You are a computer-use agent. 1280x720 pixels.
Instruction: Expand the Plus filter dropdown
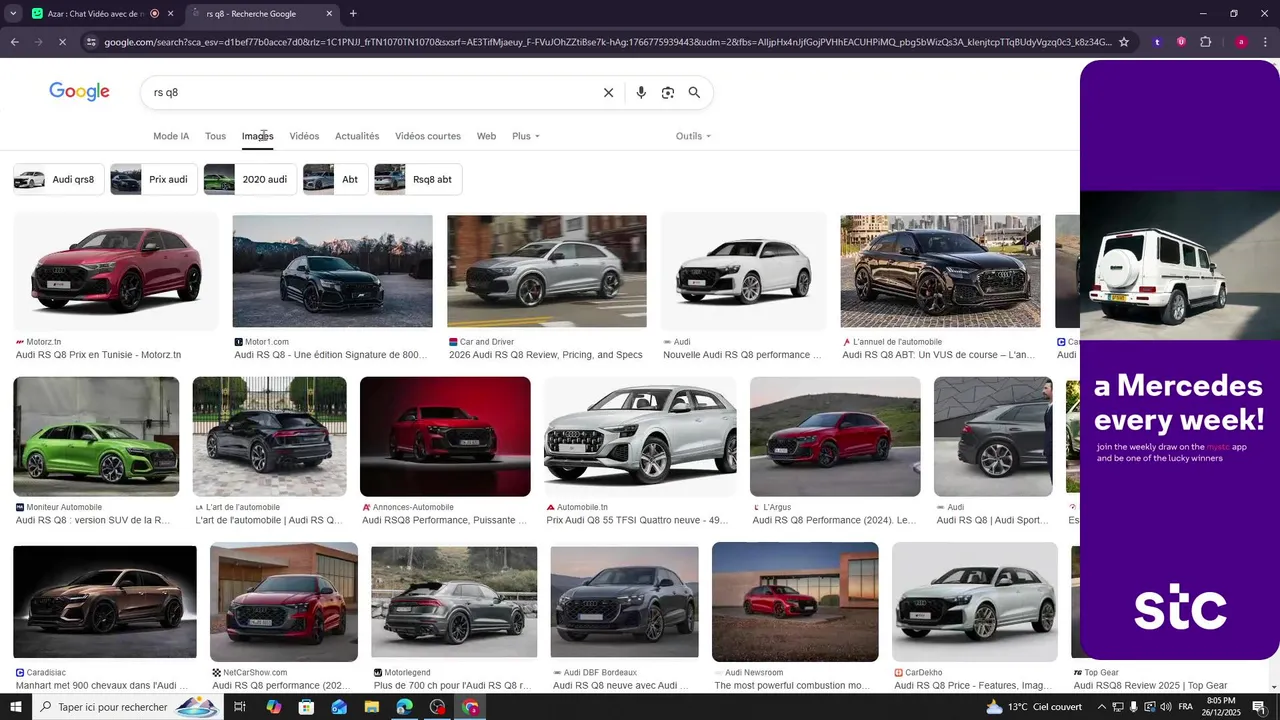526,136
